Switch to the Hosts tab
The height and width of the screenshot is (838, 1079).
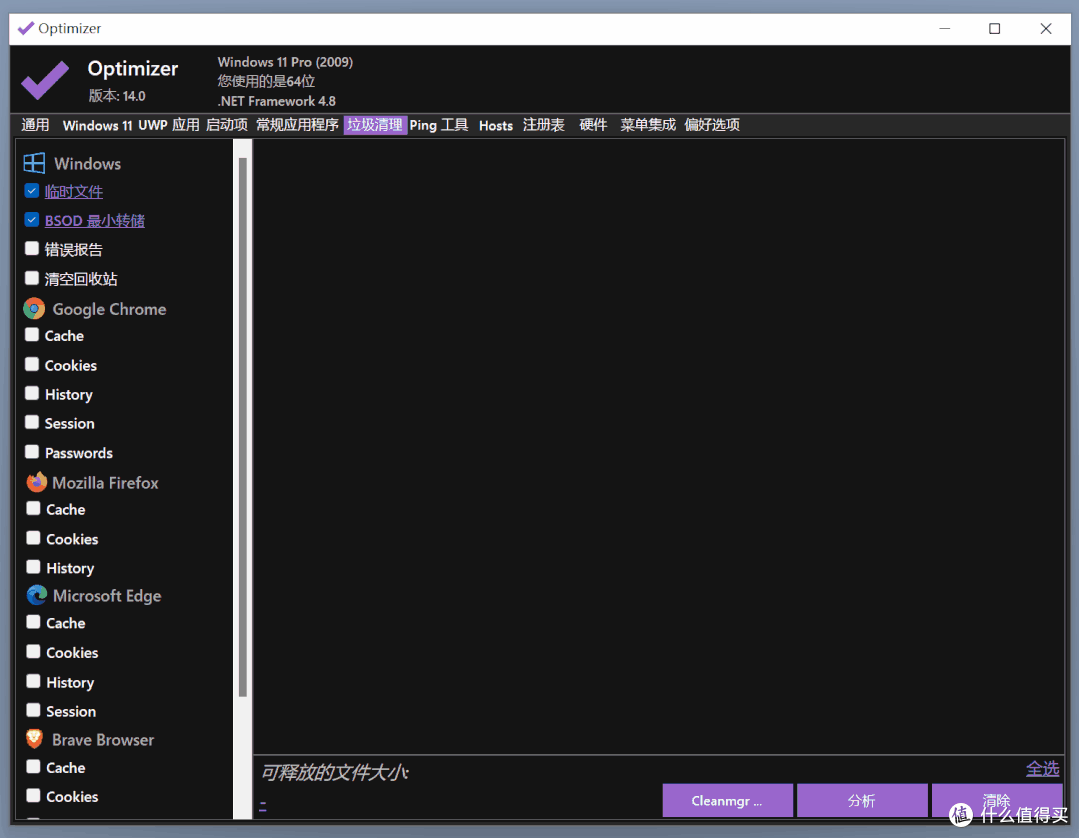click(x=495, y=125)
